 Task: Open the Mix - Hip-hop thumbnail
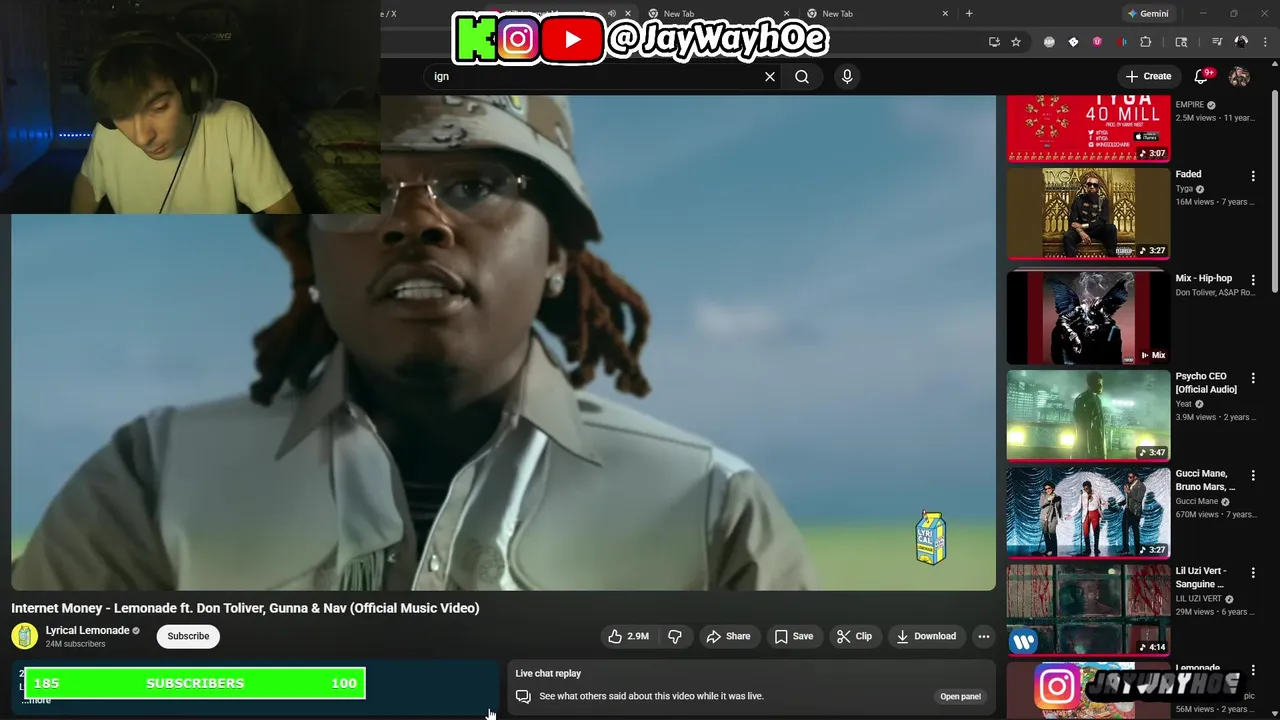point(1088,318)
